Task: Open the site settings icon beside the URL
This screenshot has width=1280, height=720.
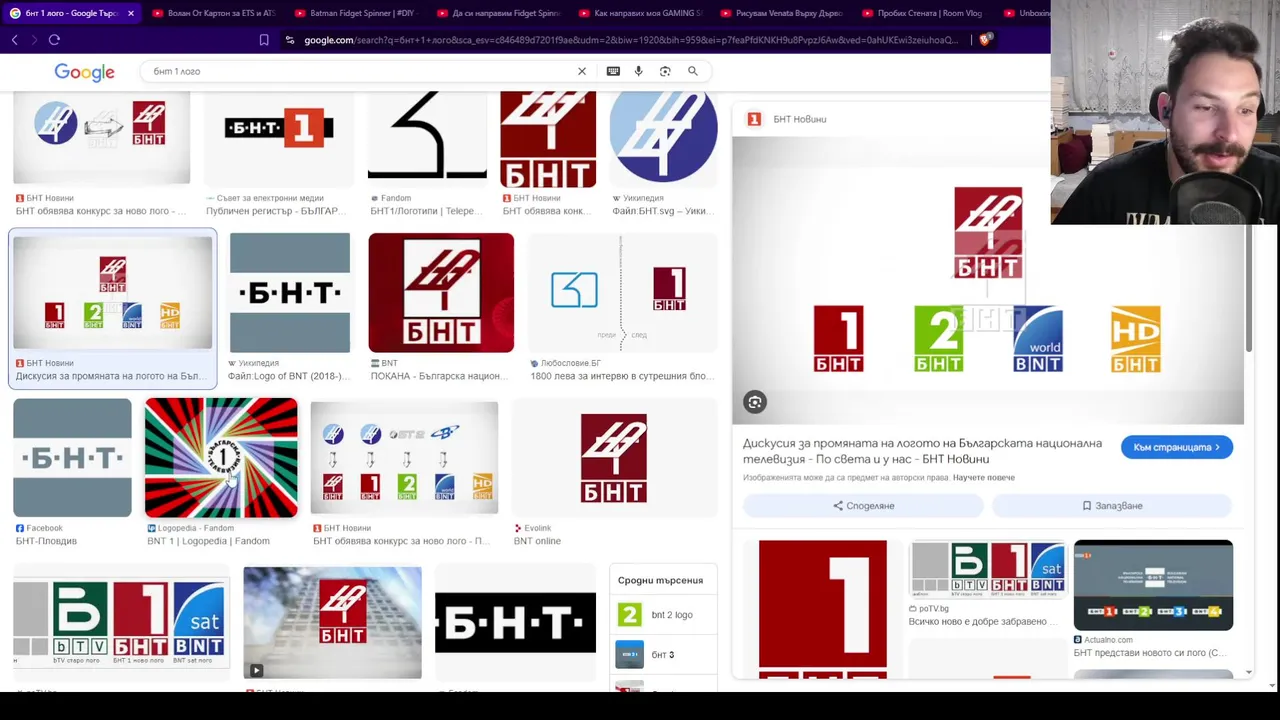Action: click(x=290, y=40)
